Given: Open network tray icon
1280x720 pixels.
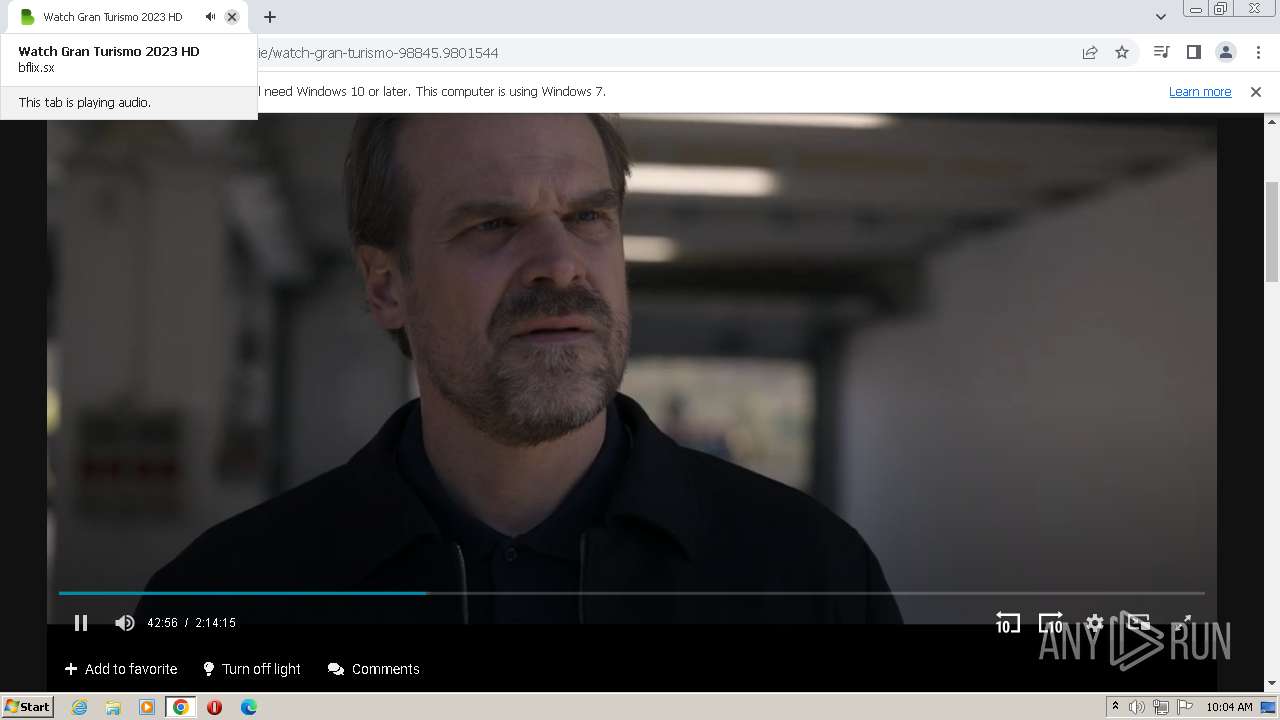Looking at the screenshot, I should (1161, 707).
